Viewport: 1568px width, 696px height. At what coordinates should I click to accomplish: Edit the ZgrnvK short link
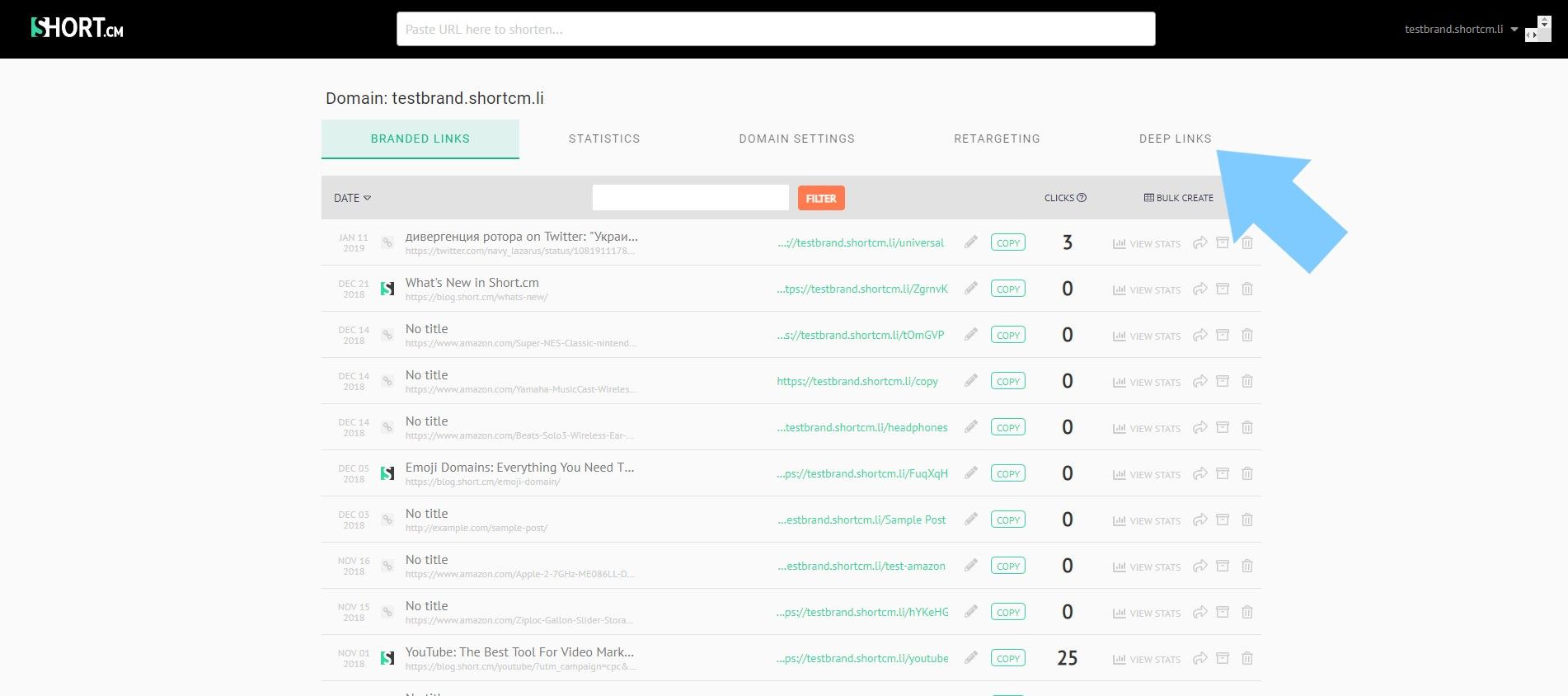(971, 288)
